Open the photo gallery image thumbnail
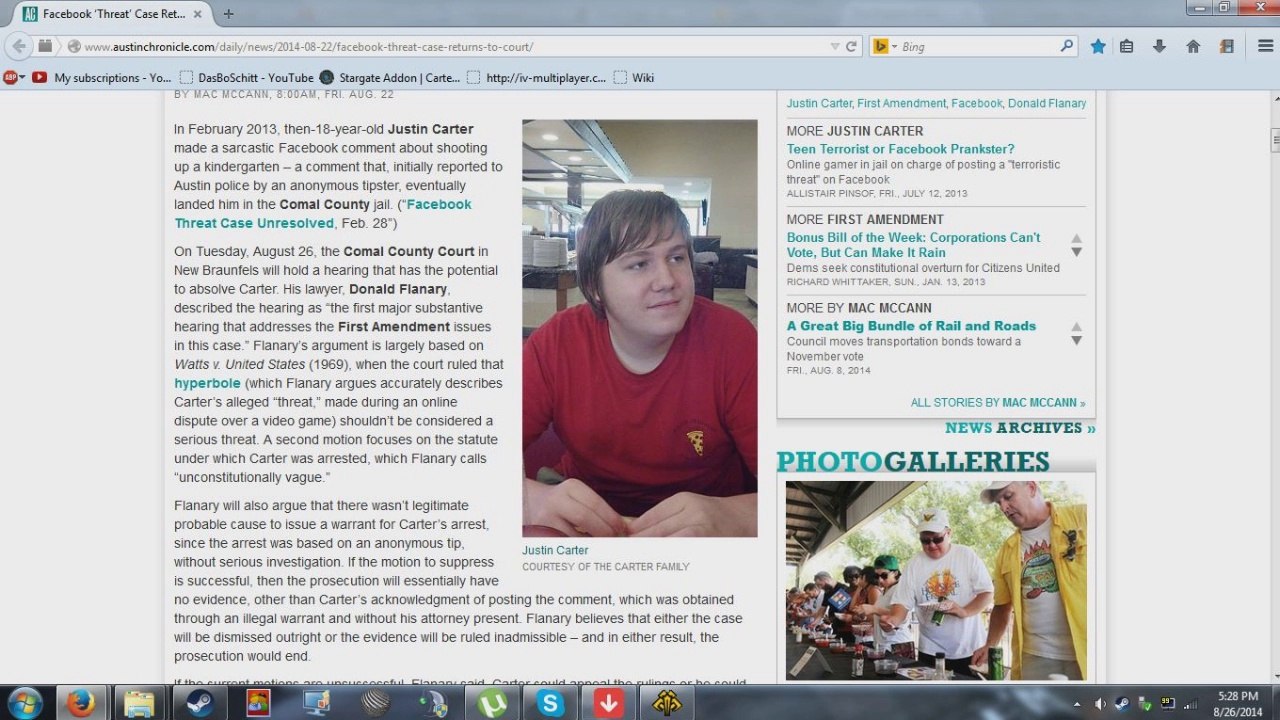 [x=936, y=580]
